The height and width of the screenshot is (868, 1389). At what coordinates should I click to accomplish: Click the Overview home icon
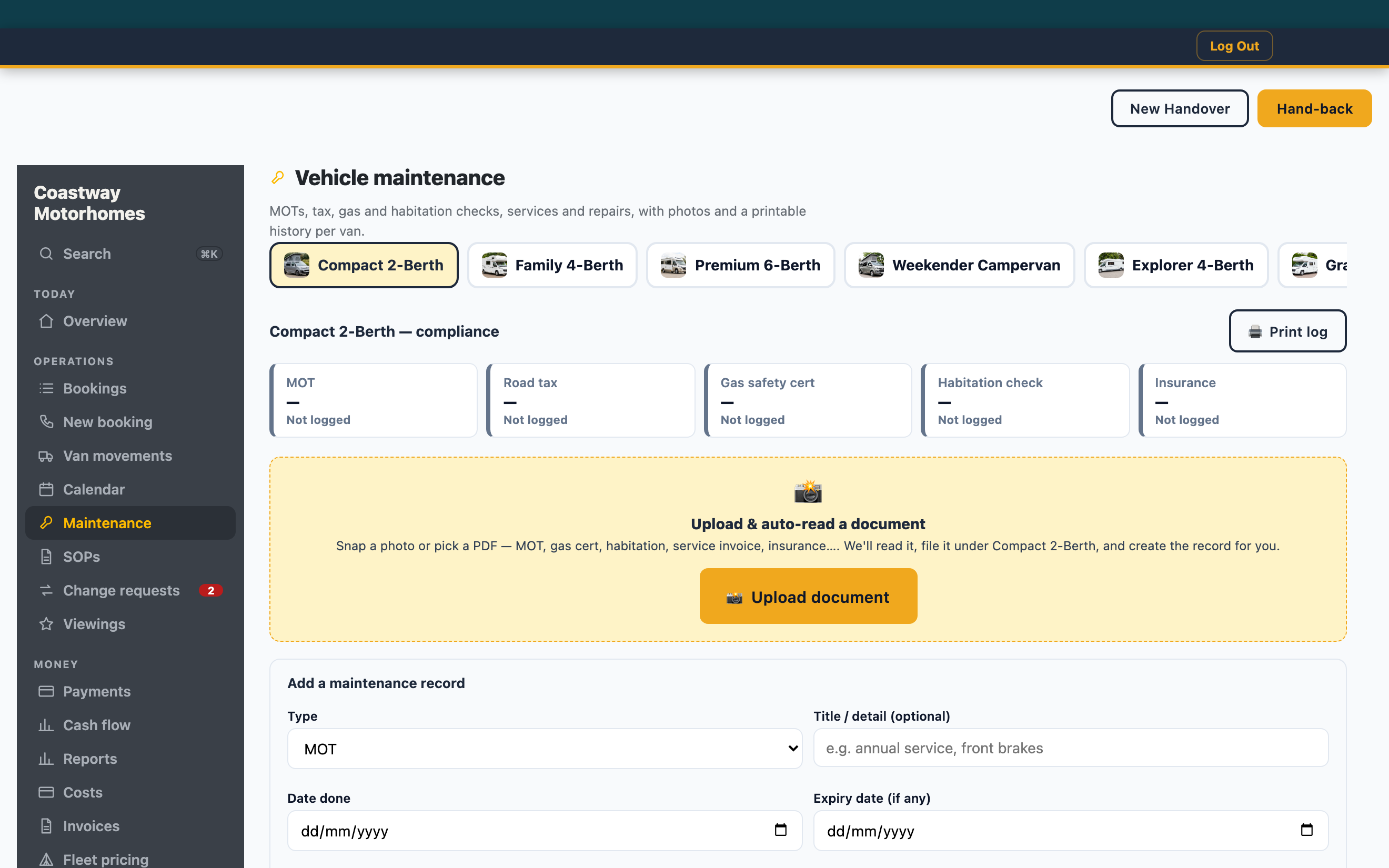pyautogui.click(x=46, y=321)
